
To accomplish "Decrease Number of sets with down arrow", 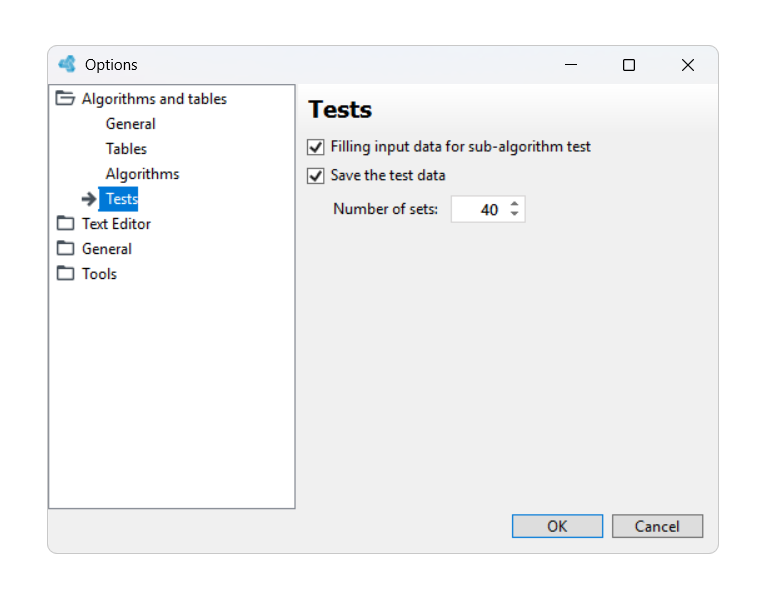I will point(514,214).
